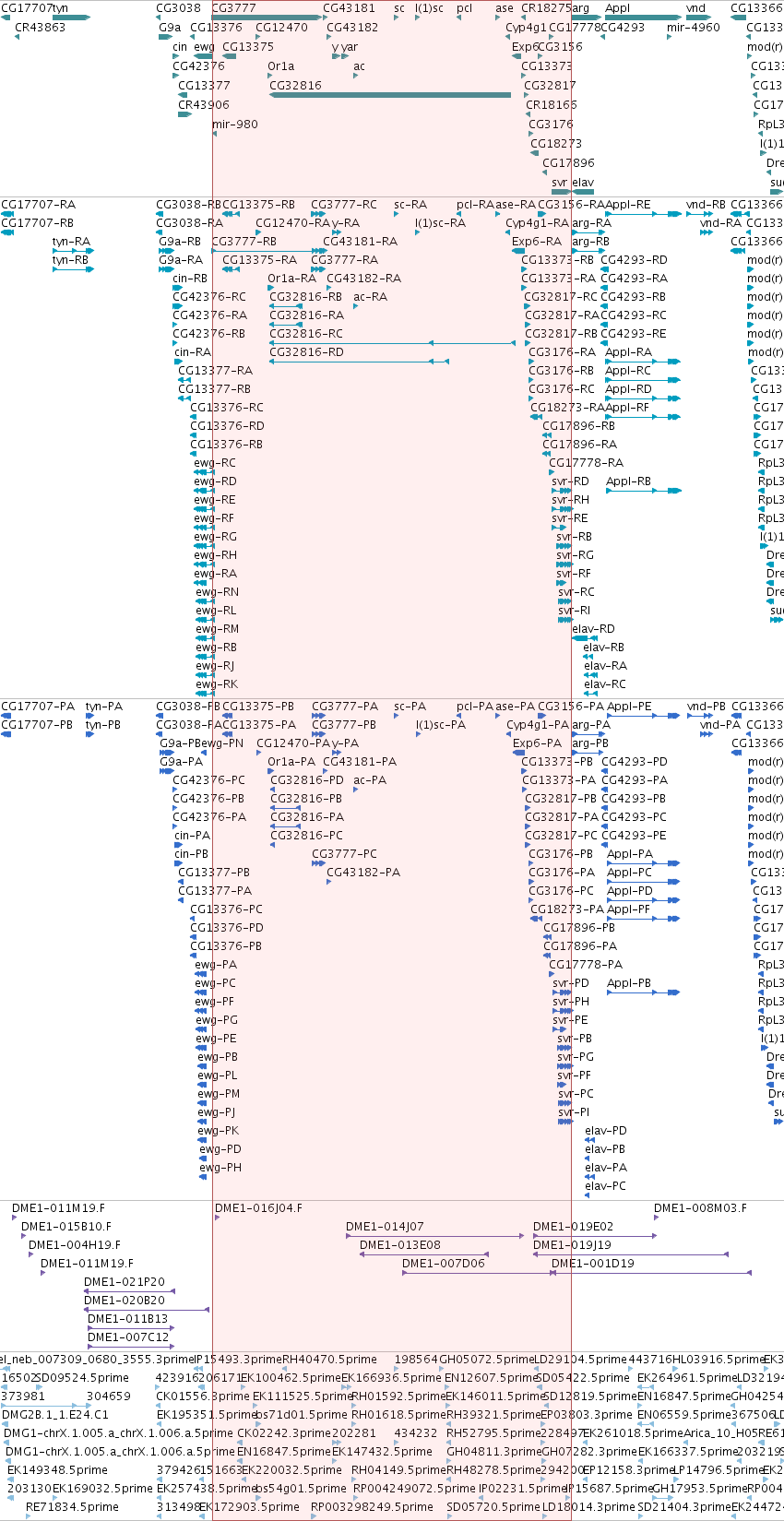Click the RH40470.5prime EST label

(x=329, y=1360)
